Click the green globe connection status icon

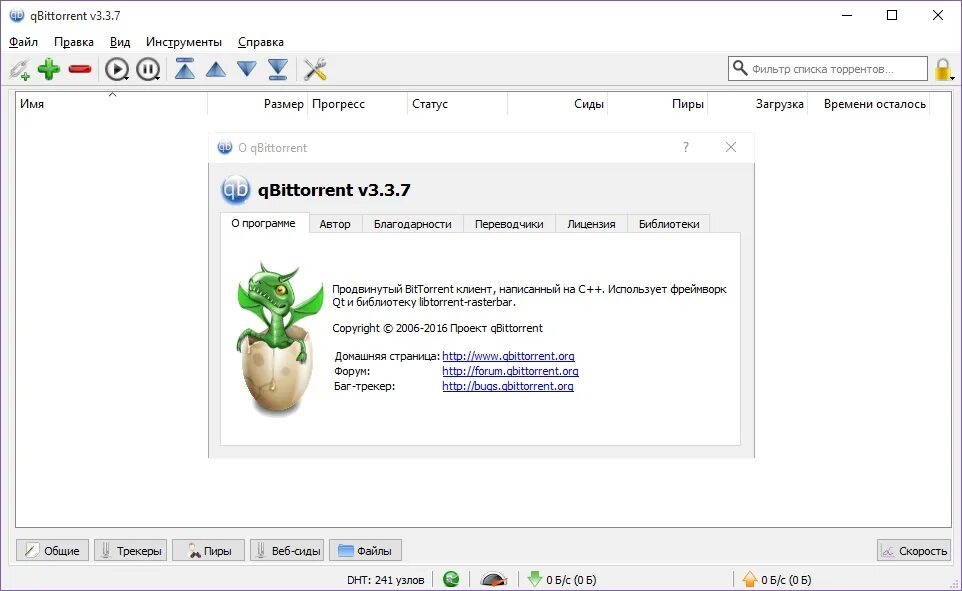pos(451,579)
